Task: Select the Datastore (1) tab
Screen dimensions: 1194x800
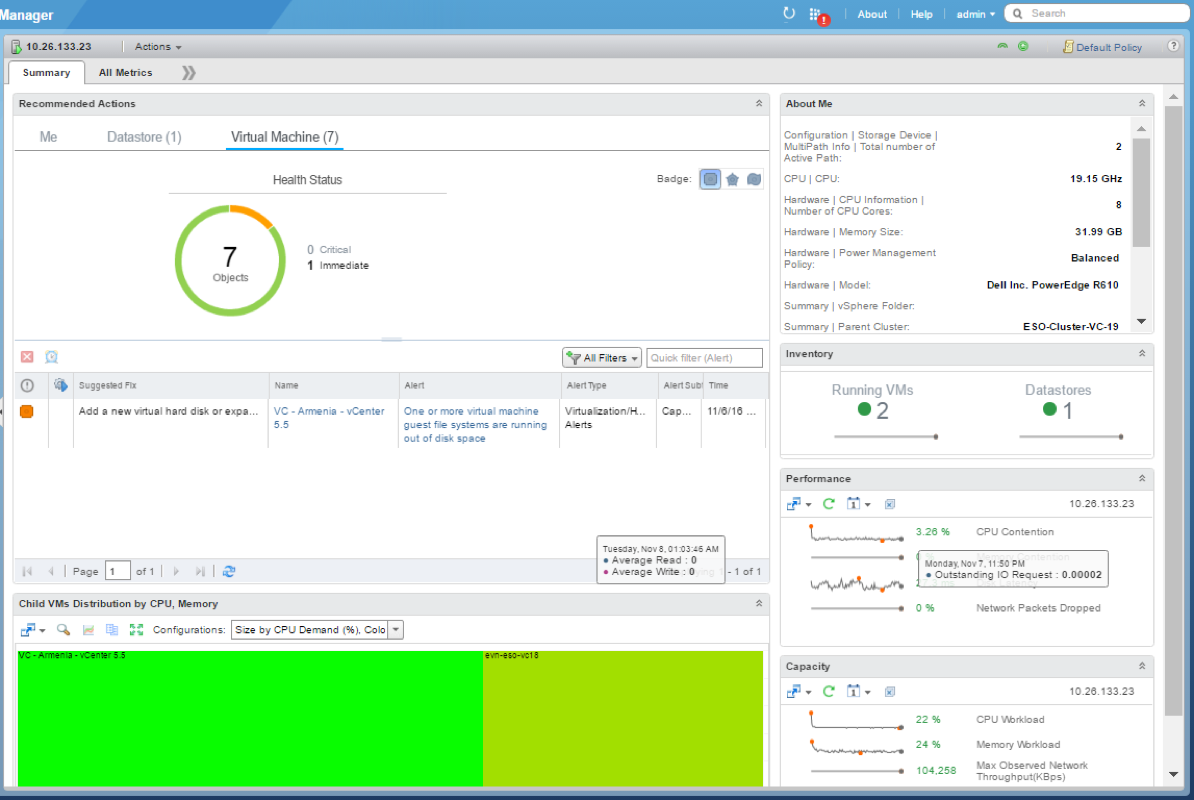Action: (143, 137)
